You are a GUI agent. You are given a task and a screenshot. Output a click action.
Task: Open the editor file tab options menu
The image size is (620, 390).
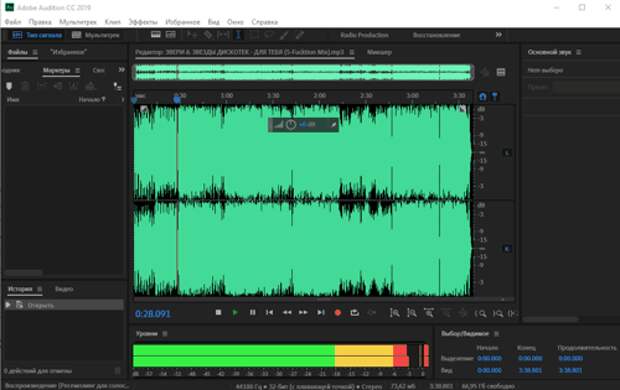[352, 52]
